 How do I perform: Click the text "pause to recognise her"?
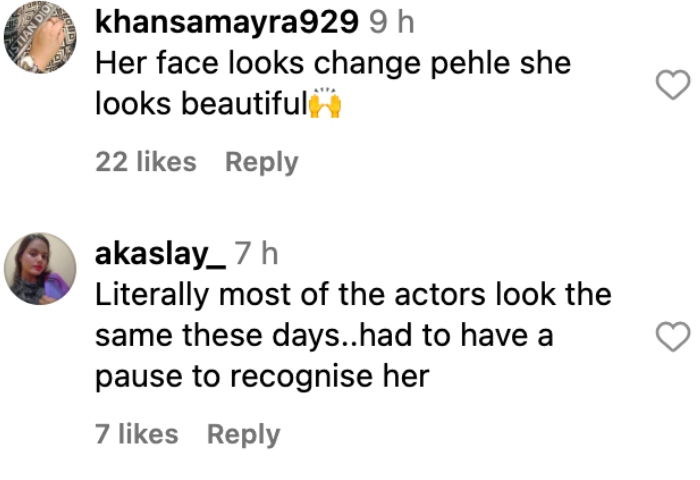click(262, 378)
